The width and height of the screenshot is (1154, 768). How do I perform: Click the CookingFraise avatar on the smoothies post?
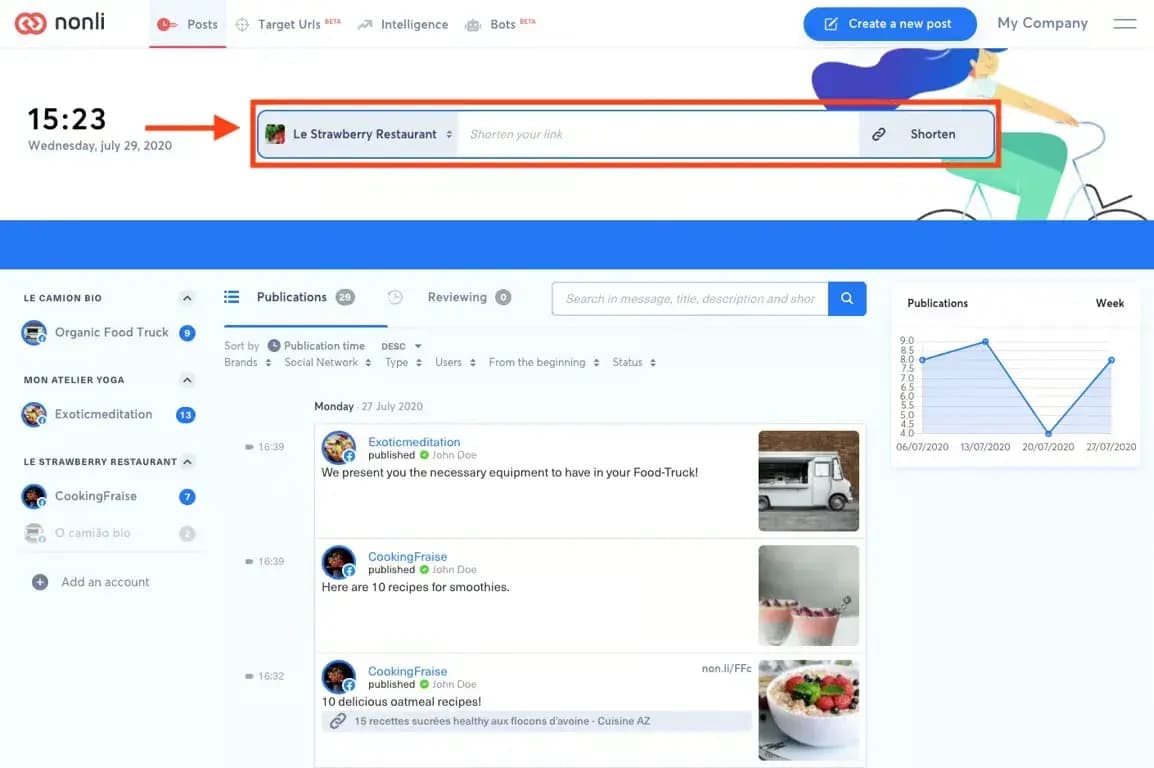[339, 562]
